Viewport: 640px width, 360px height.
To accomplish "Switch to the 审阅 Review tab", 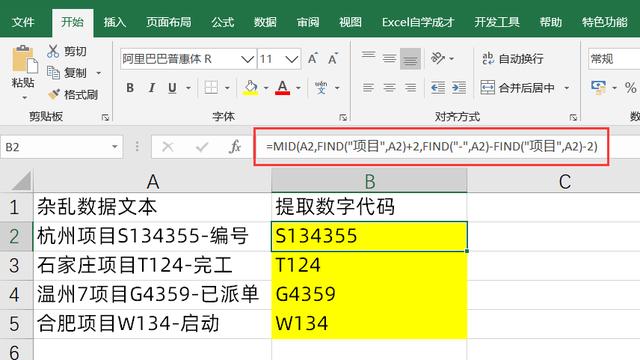I will 308,22.
